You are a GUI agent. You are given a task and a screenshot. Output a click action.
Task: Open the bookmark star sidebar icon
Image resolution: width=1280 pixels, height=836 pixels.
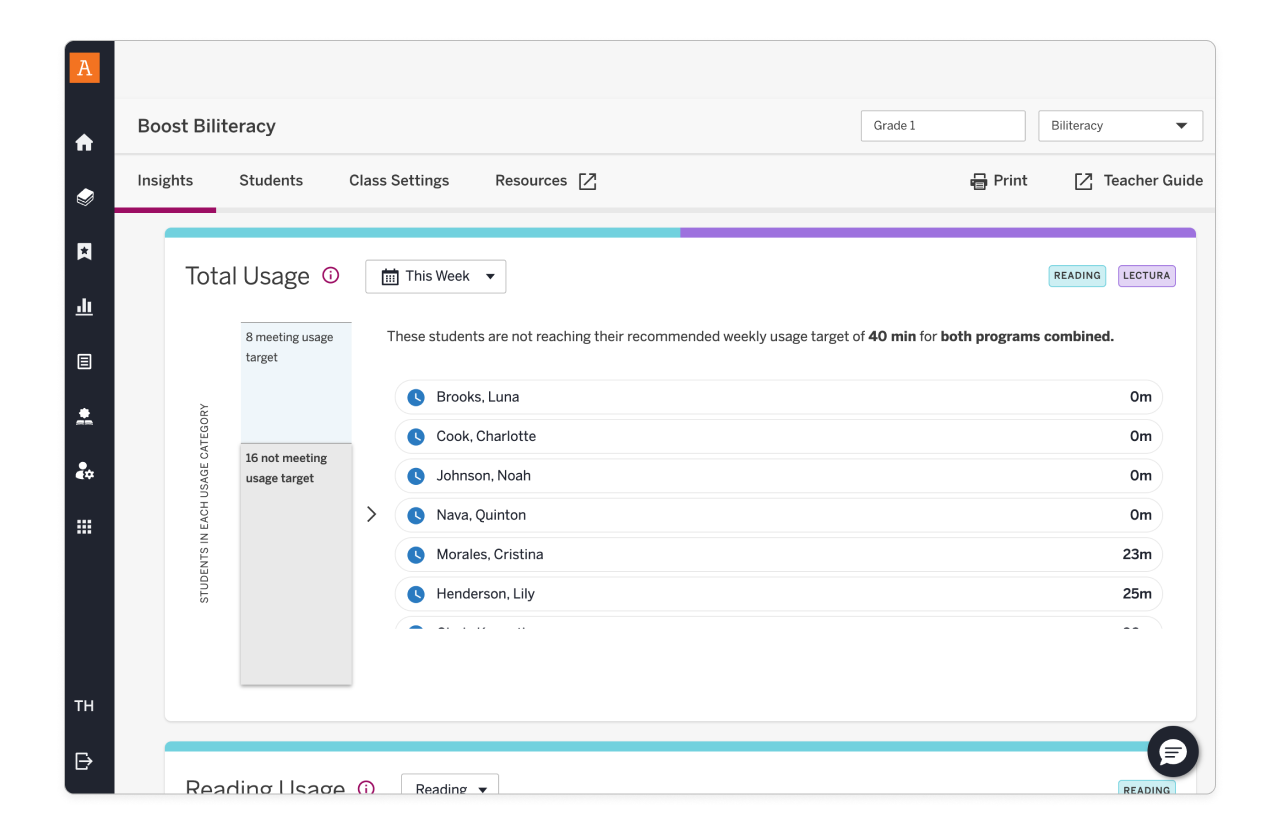[84, 252]
